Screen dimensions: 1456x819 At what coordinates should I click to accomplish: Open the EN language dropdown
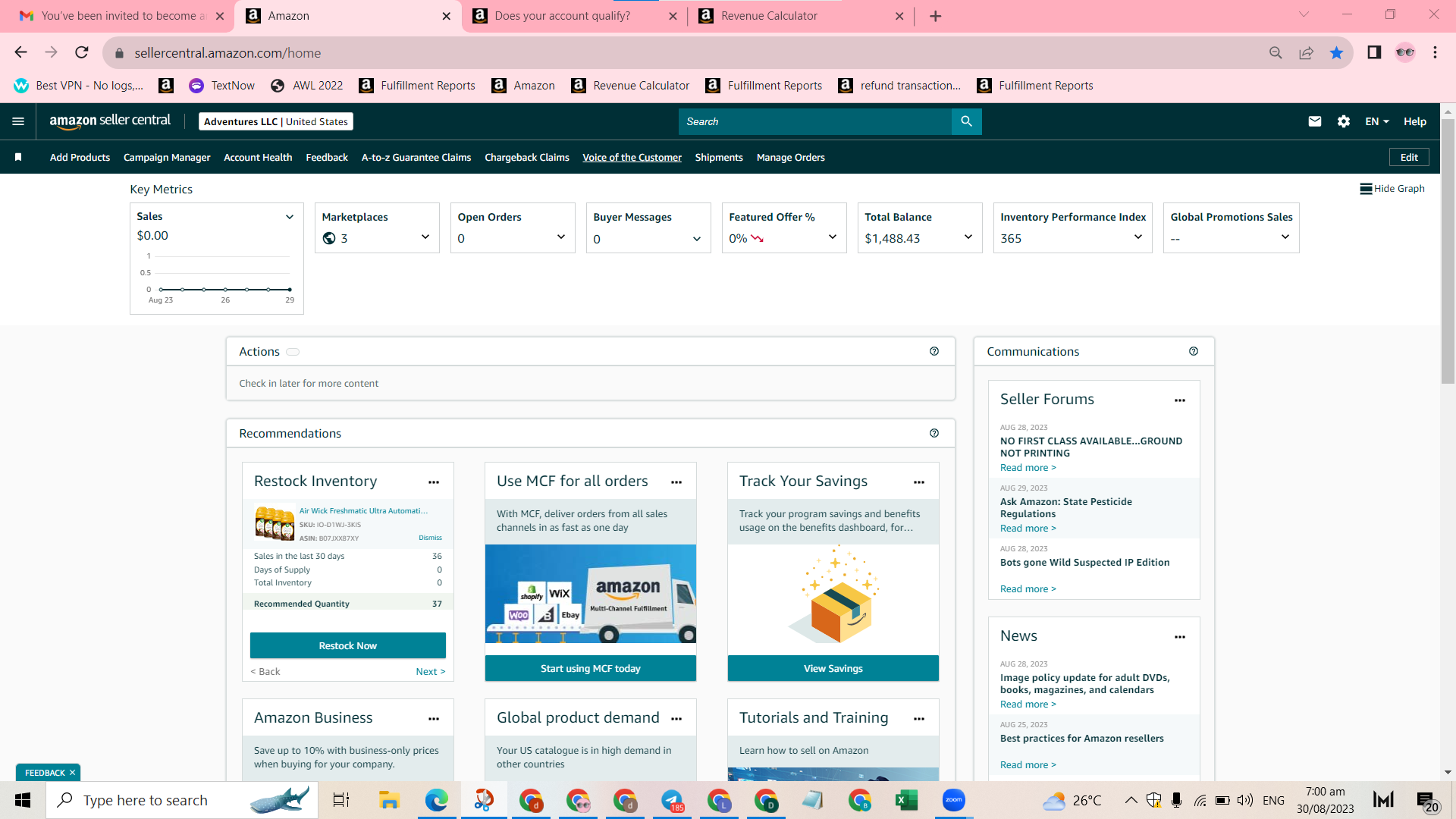pyautogui.click(x=1377, y=121)
